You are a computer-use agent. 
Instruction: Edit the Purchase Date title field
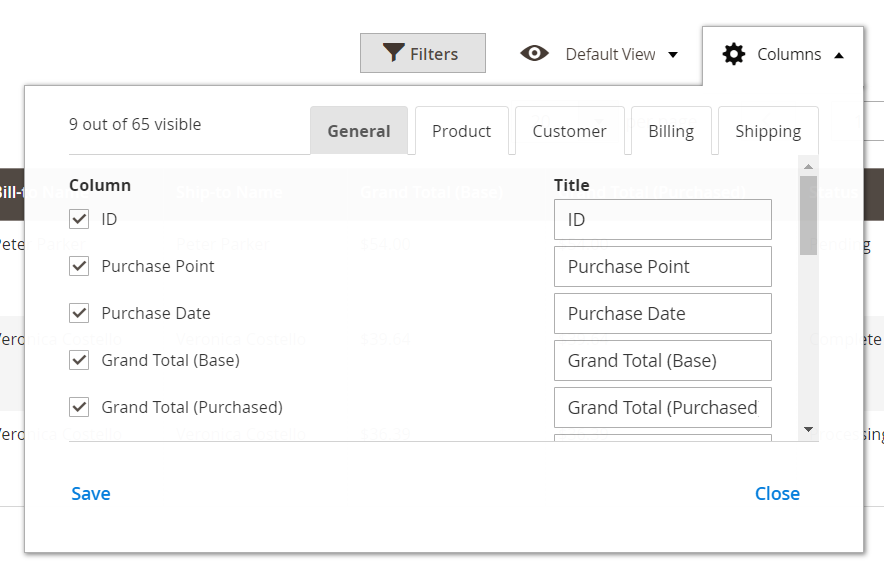coord(662,313)
